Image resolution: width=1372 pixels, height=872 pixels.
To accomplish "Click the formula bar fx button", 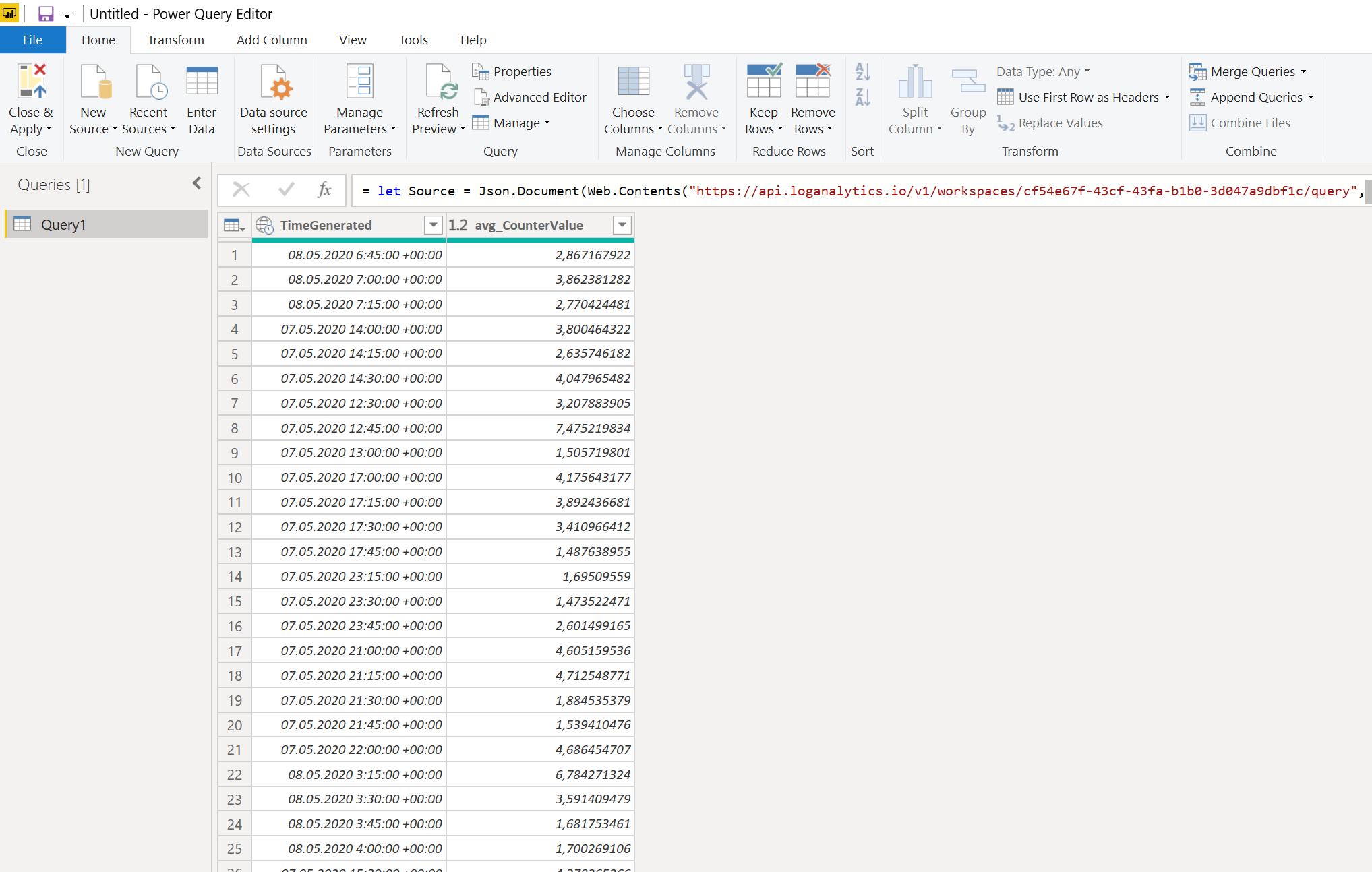I will [324, 191].
